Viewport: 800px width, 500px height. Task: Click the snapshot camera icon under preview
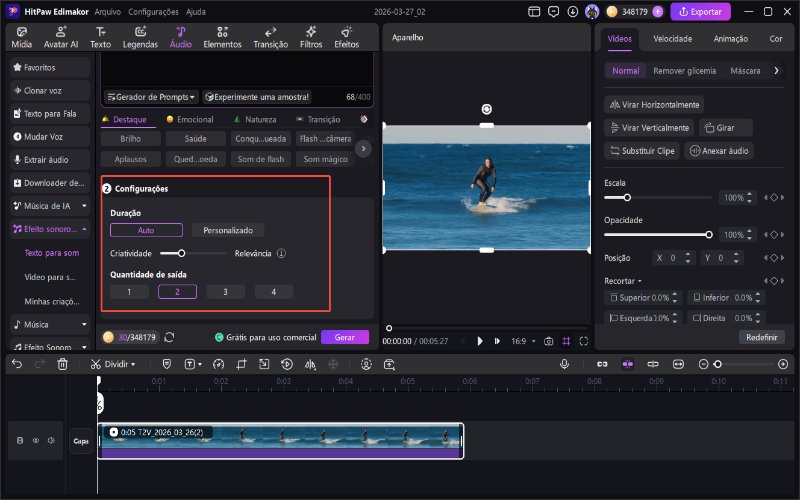click(x=548, y=341)
